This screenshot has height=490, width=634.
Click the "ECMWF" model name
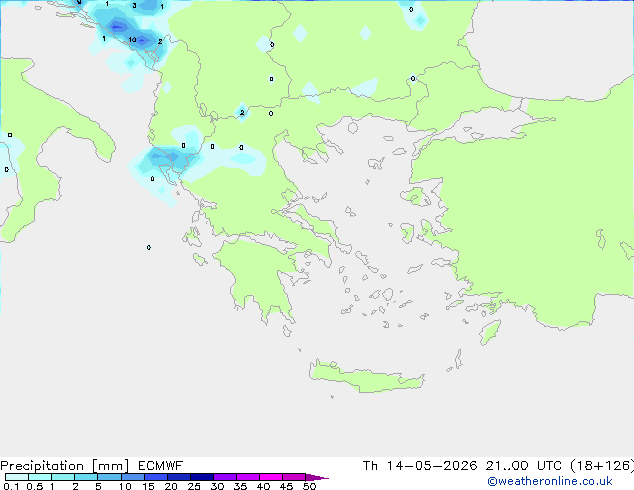tap(161, 466)
